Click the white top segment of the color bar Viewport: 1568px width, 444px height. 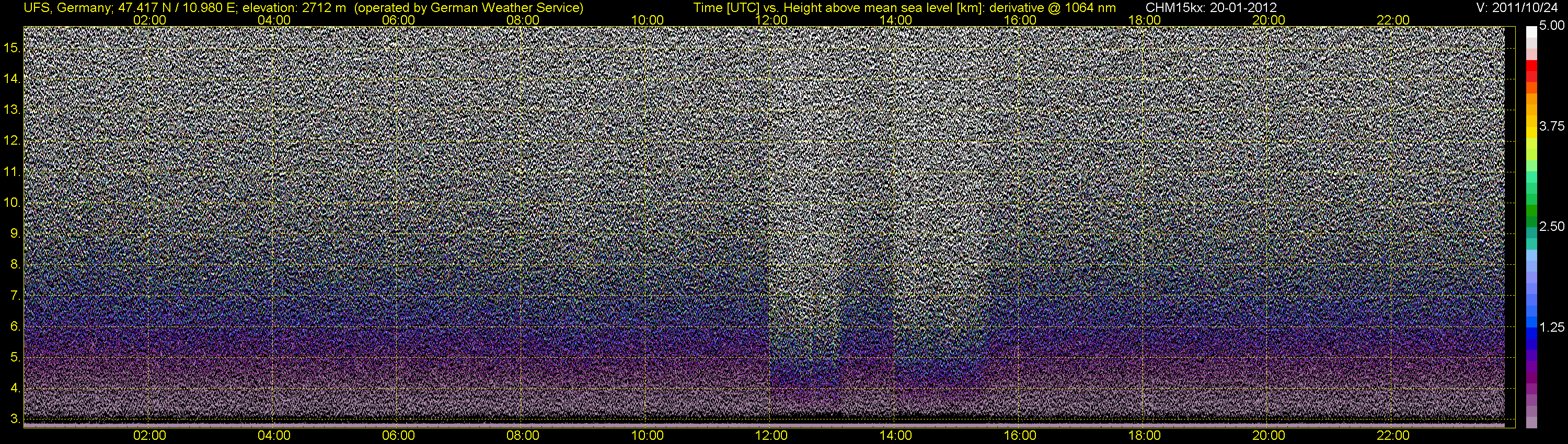(x=1531, y=32)
